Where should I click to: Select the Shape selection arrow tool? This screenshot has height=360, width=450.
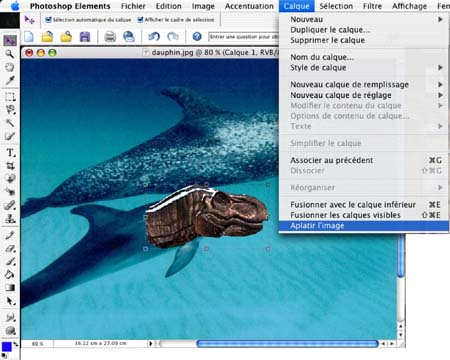(10, 301)
